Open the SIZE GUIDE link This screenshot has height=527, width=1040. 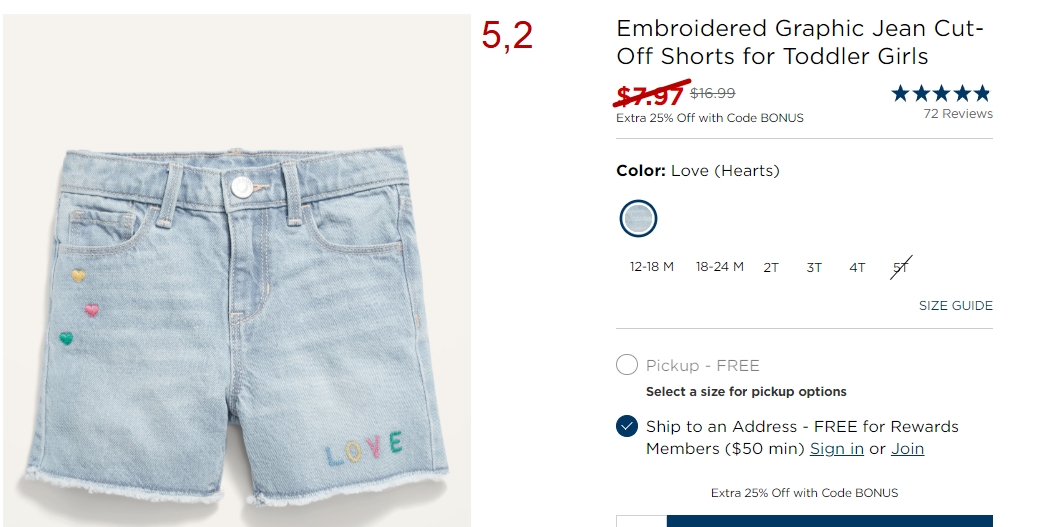coord(956,306)
